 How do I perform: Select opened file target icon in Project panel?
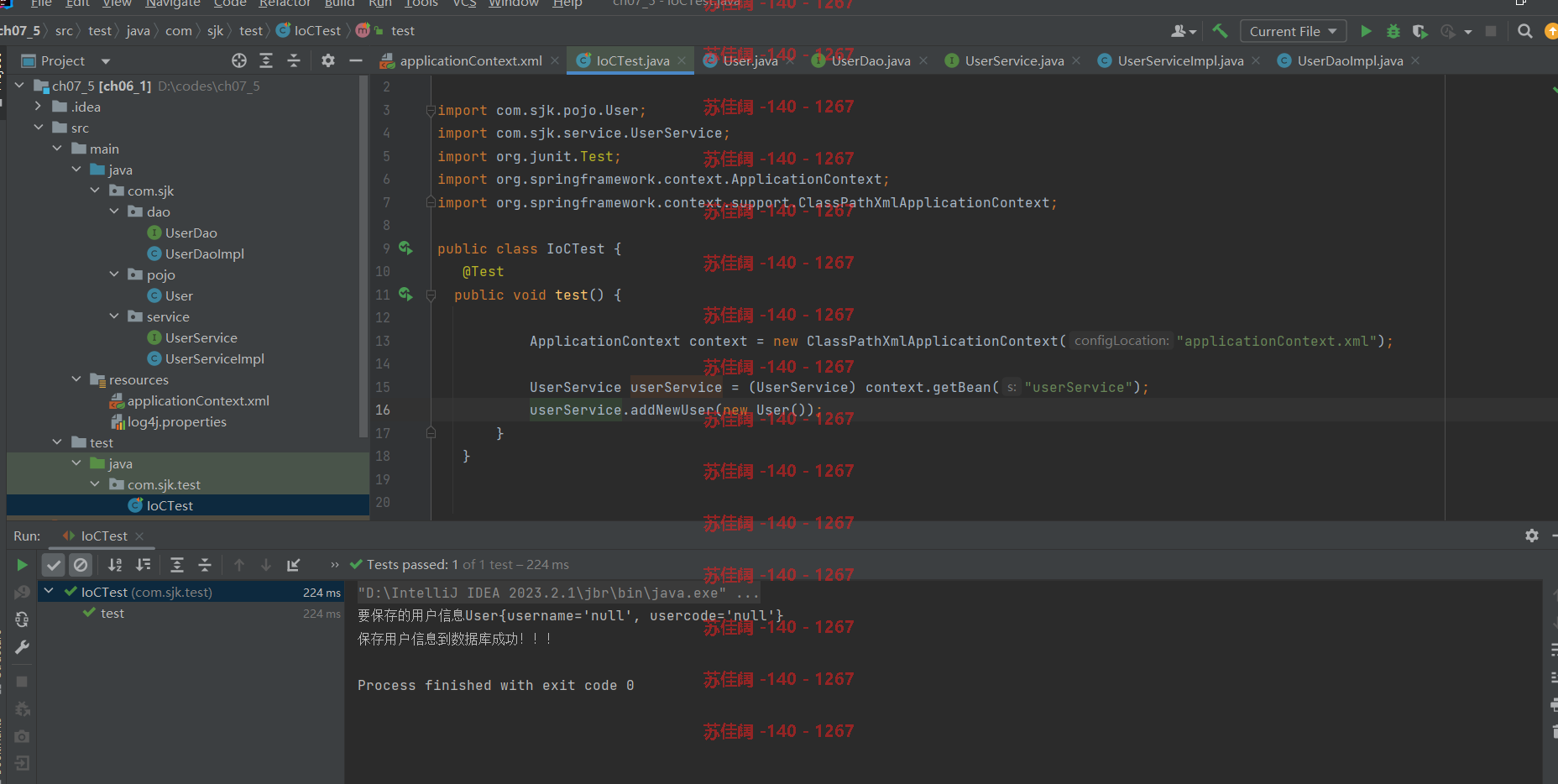point(239,60)
